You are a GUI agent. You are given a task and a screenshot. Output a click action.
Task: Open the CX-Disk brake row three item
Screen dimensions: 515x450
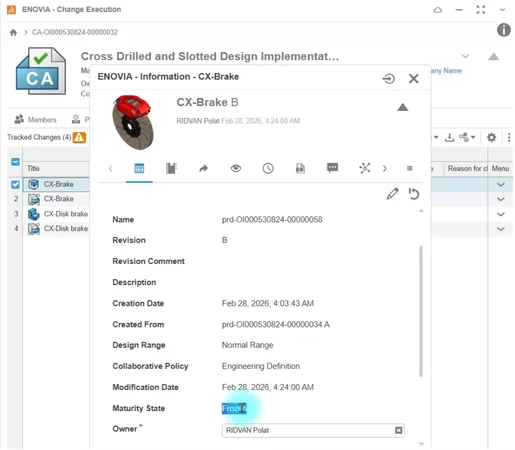coord(66,214)
